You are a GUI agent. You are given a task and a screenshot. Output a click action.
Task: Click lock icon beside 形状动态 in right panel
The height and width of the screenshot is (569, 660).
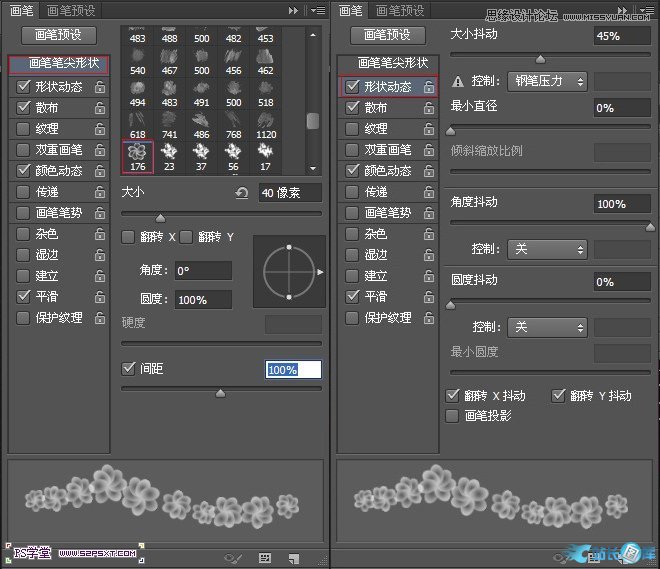pyautogui.click(x=428, y=87)
